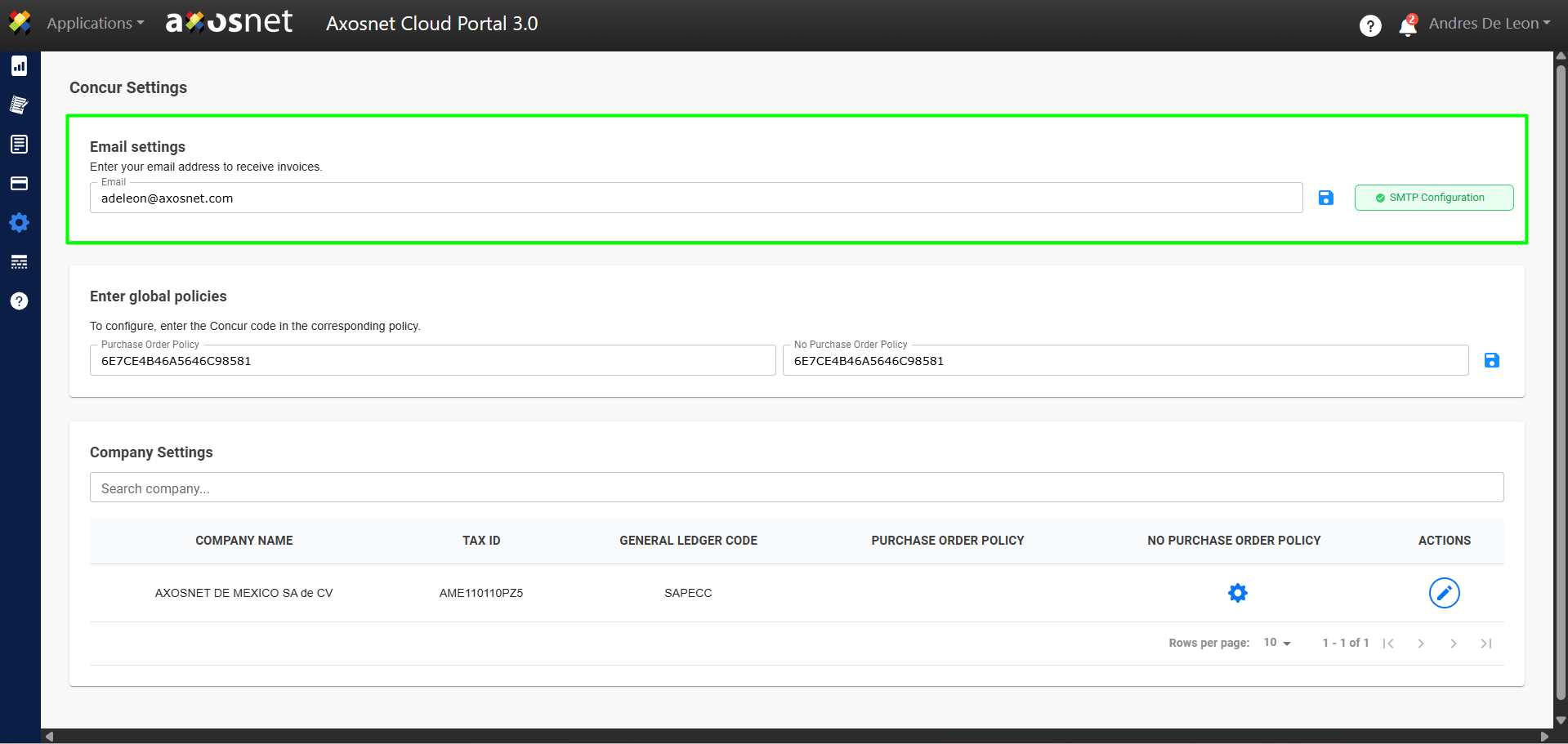Click the NO PURCHASE ORDER POLICY column header

coord(1234,541)
